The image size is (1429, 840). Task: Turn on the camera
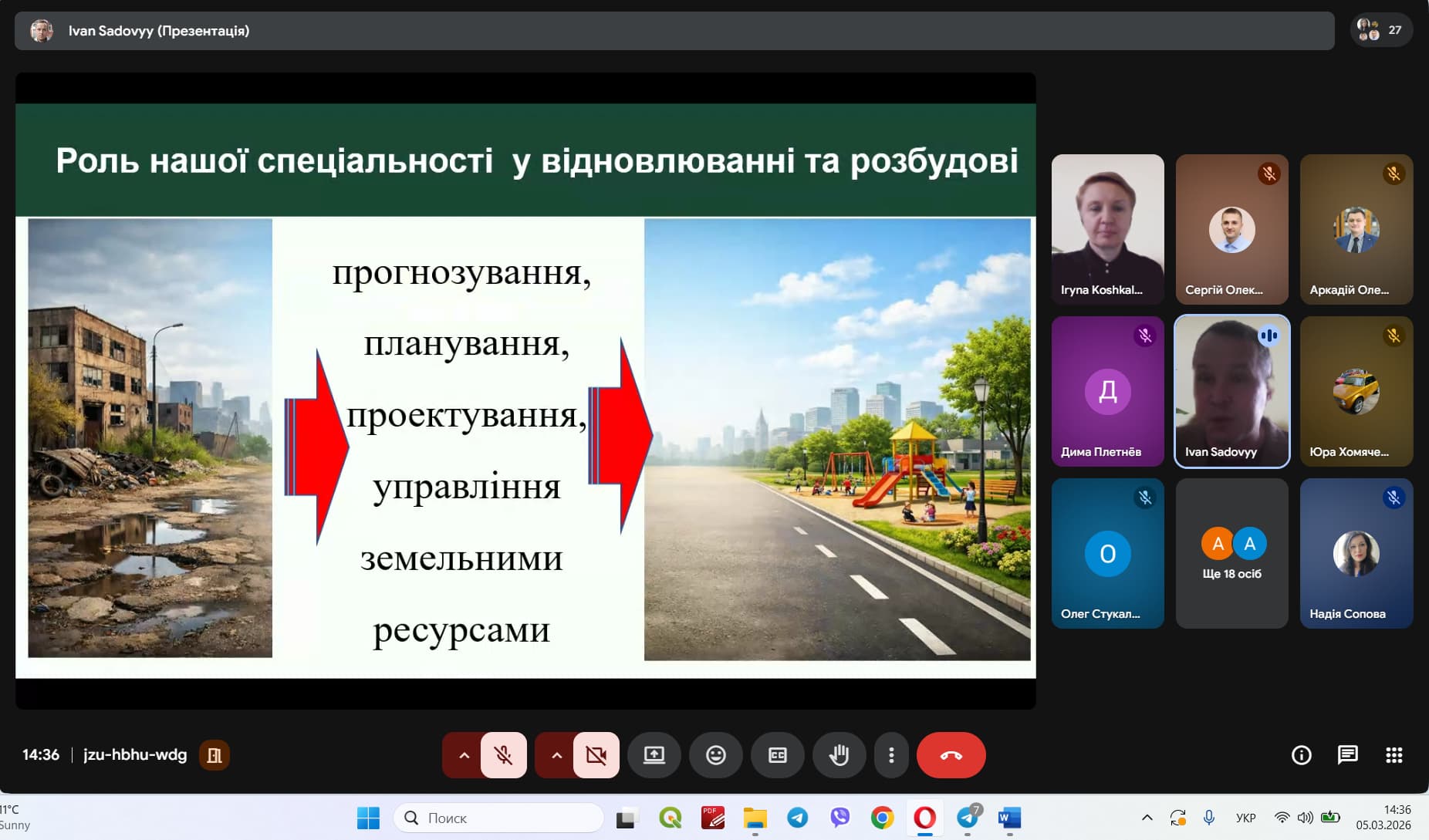pos(596,755)
